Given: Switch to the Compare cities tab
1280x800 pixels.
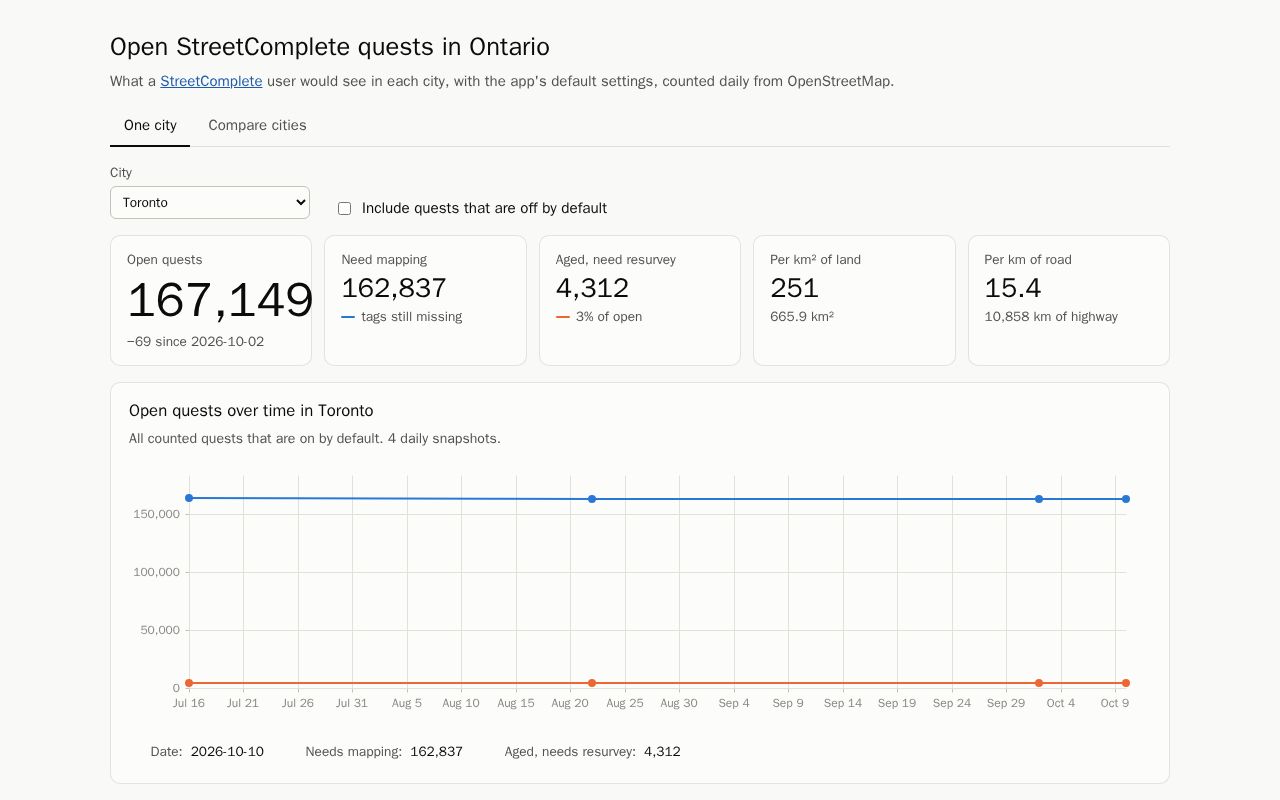Looking at the screenshot, I should tap(257, 125).
